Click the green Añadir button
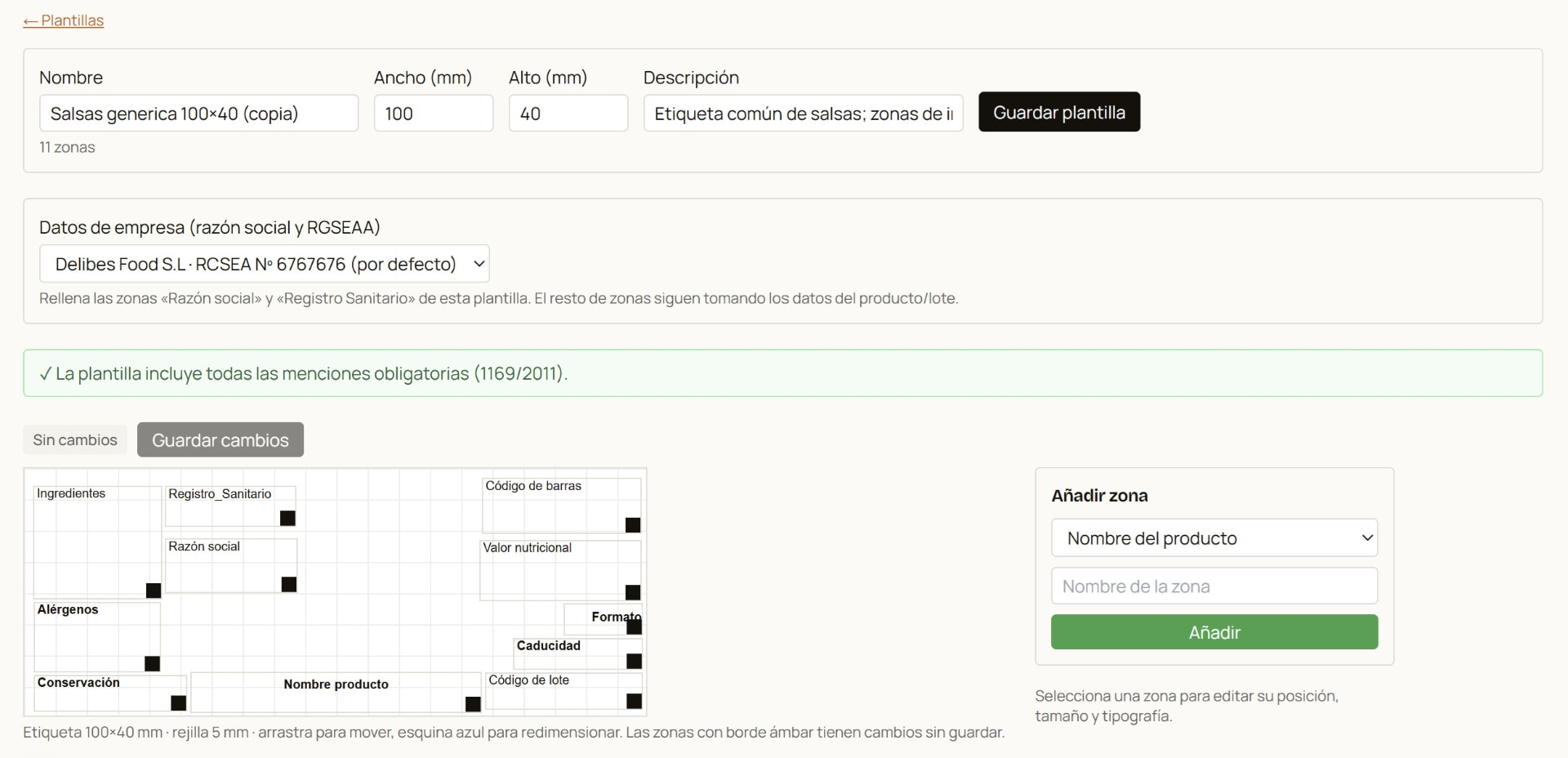1568x758 pixels. [x=1214, y=632]
